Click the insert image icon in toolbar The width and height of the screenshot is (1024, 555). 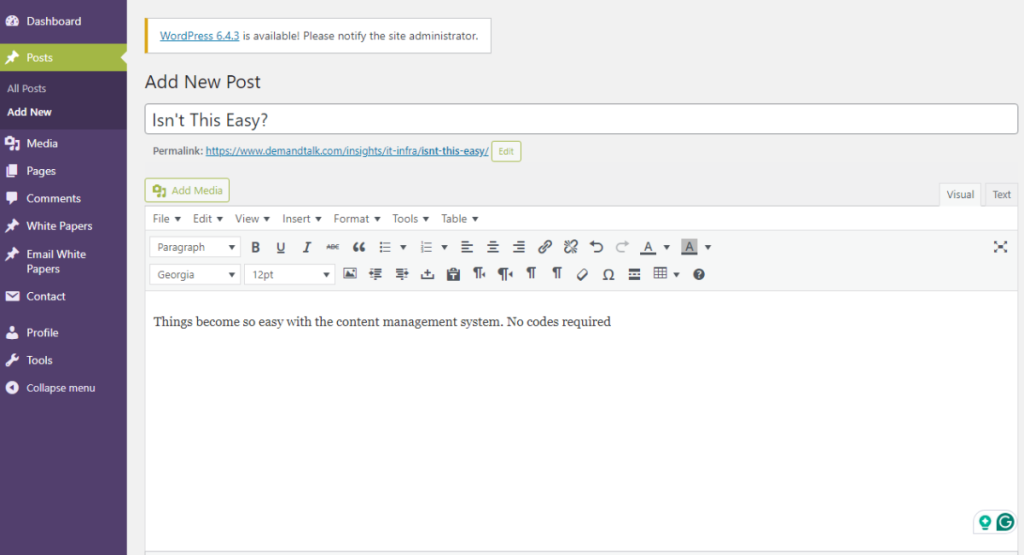(x=350, y=274)
